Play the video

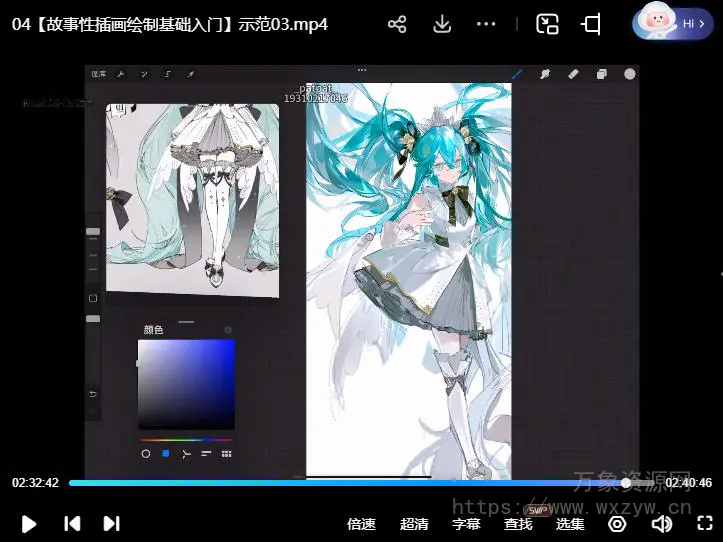[29, 523]
